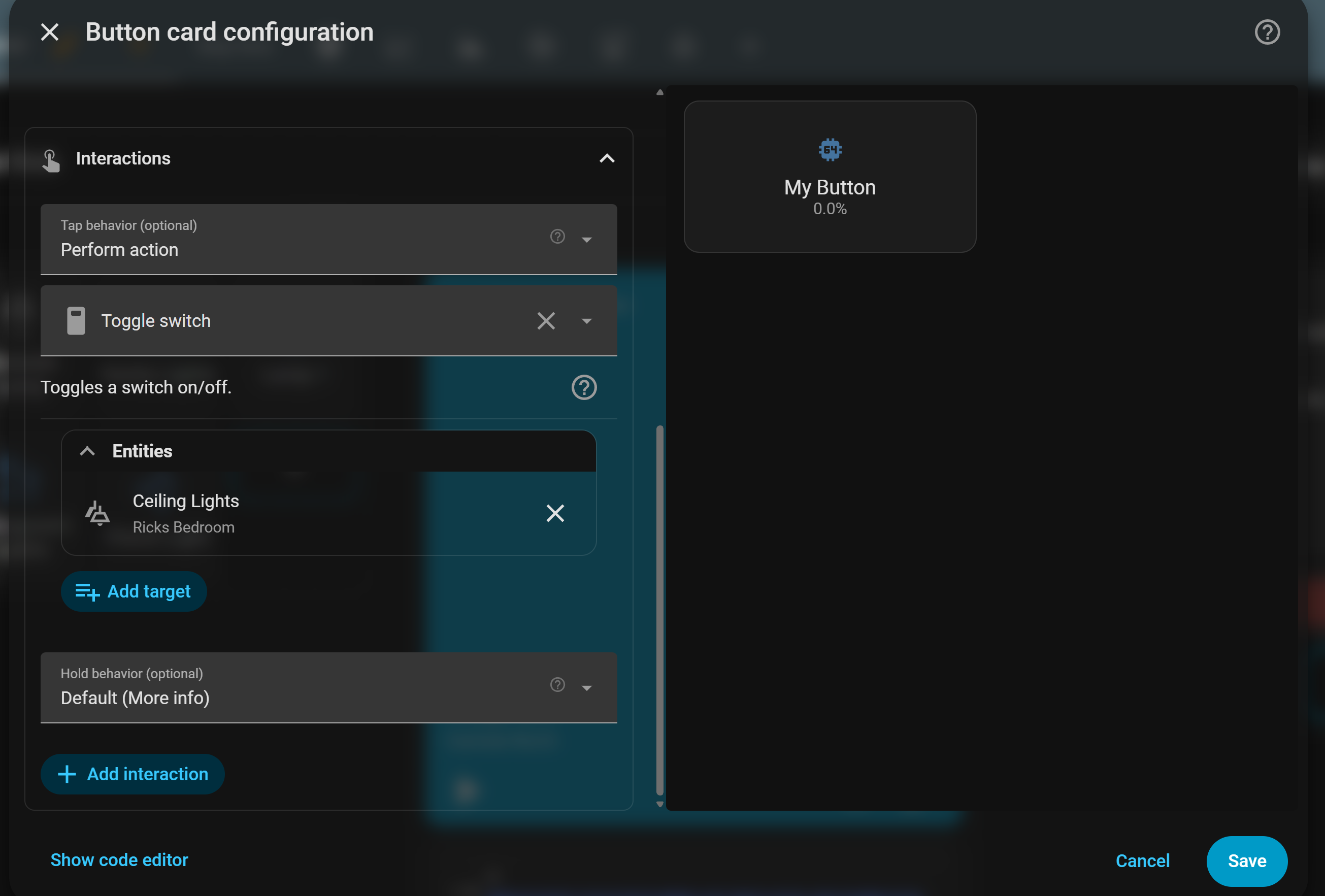Open Tap behavior help icon
The image size is (1325, 896).
557,236
